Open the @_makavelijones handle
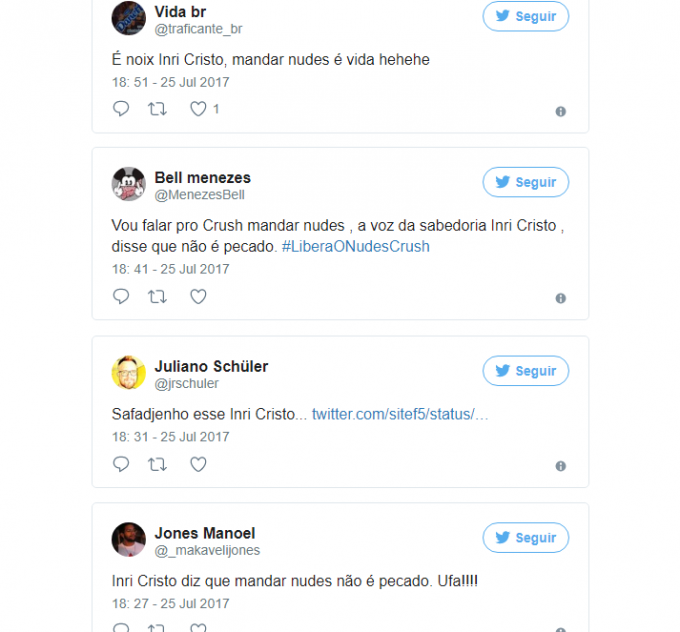This screenshot has width=680, height=632. (207, 550)
